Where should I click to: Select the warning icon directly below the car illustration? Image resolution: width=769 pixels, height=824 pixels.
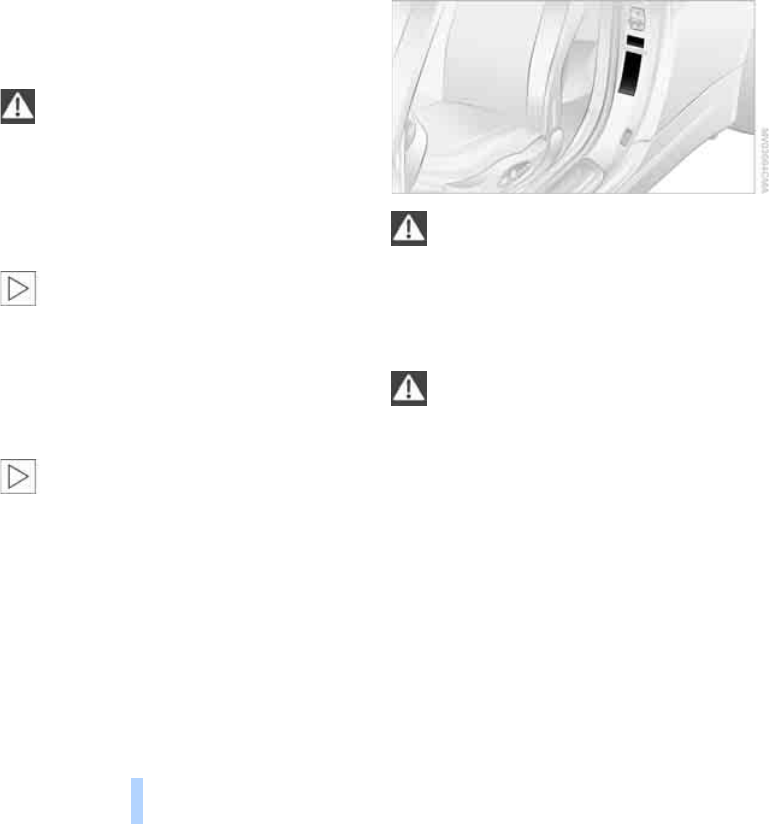(409, 229)
